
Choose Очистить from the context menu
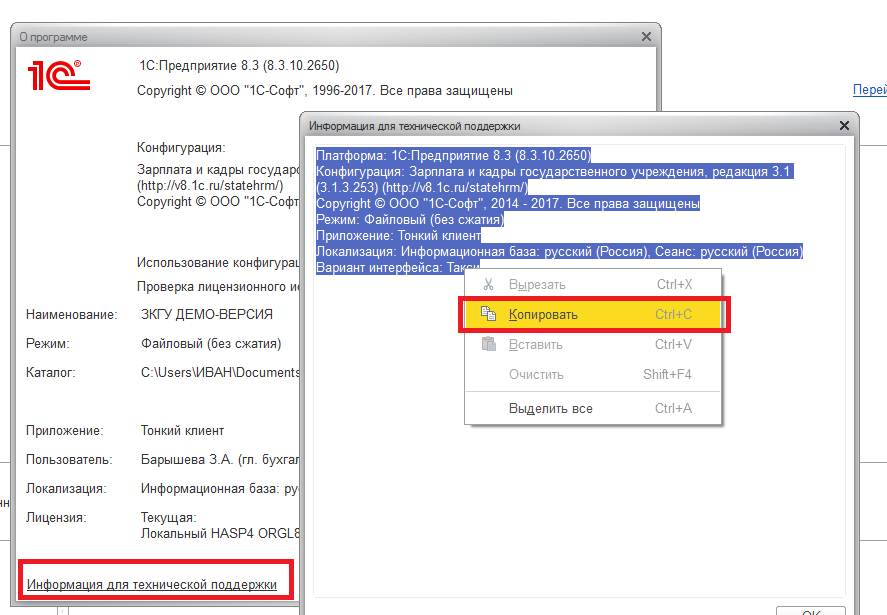593,375
